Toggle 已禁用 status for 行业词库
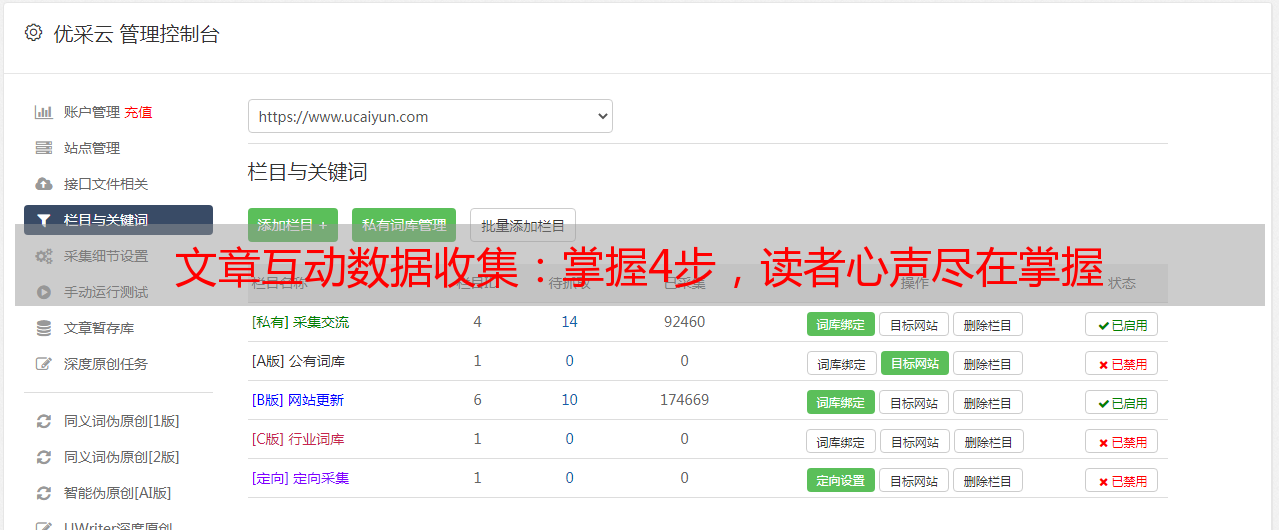Image resolution: width=1279 pixels, height=530 pixels. pos(1122,441)
